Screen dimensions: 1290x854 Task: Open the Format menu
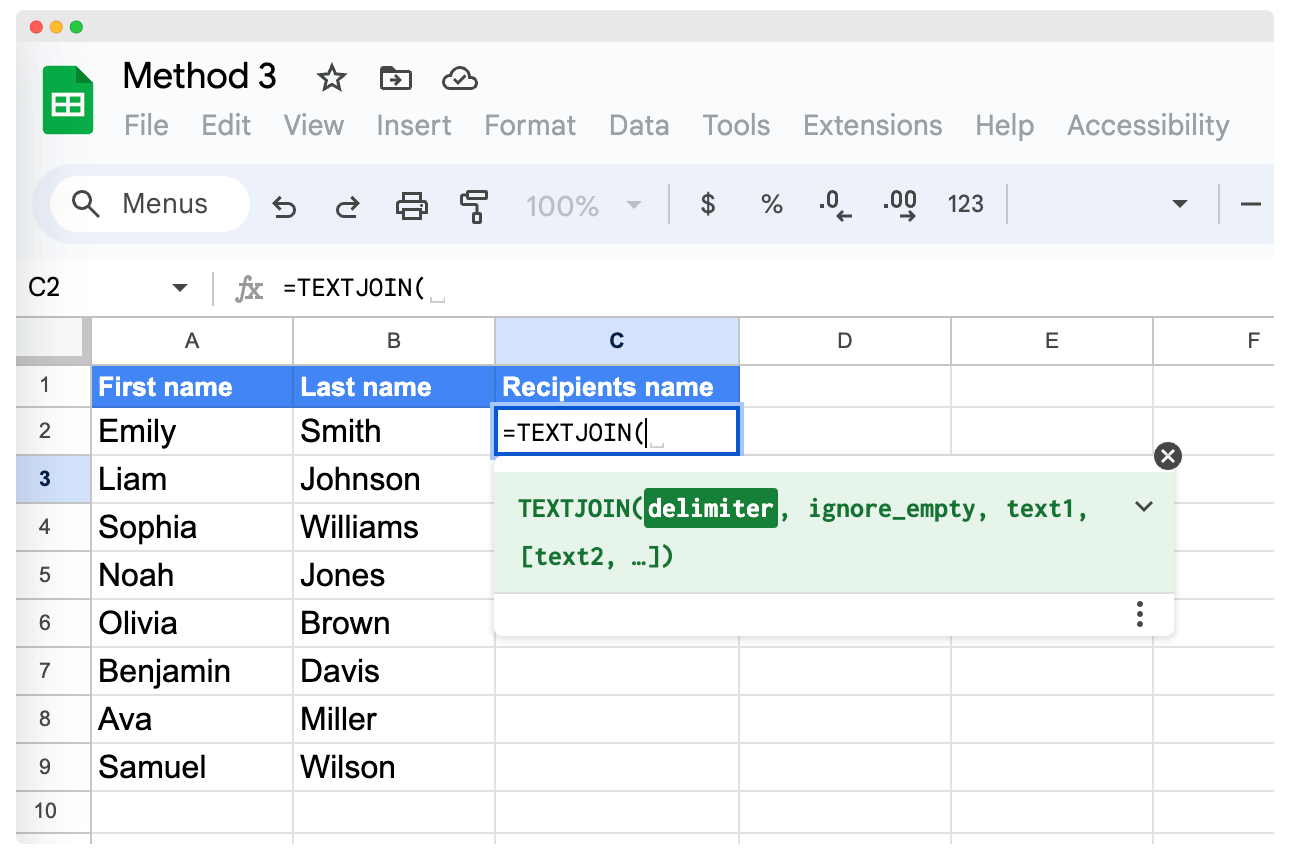[x=530, y=126]
